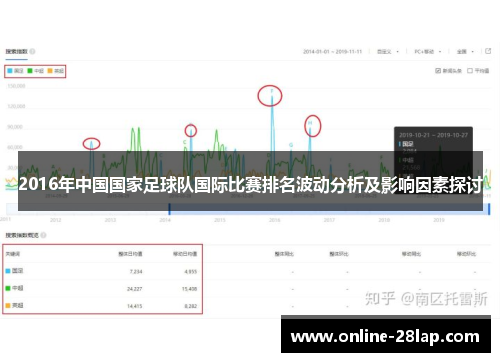500x362 pixels.
Task: Click 2013 on the range timeline
Action: coord(110,220)
